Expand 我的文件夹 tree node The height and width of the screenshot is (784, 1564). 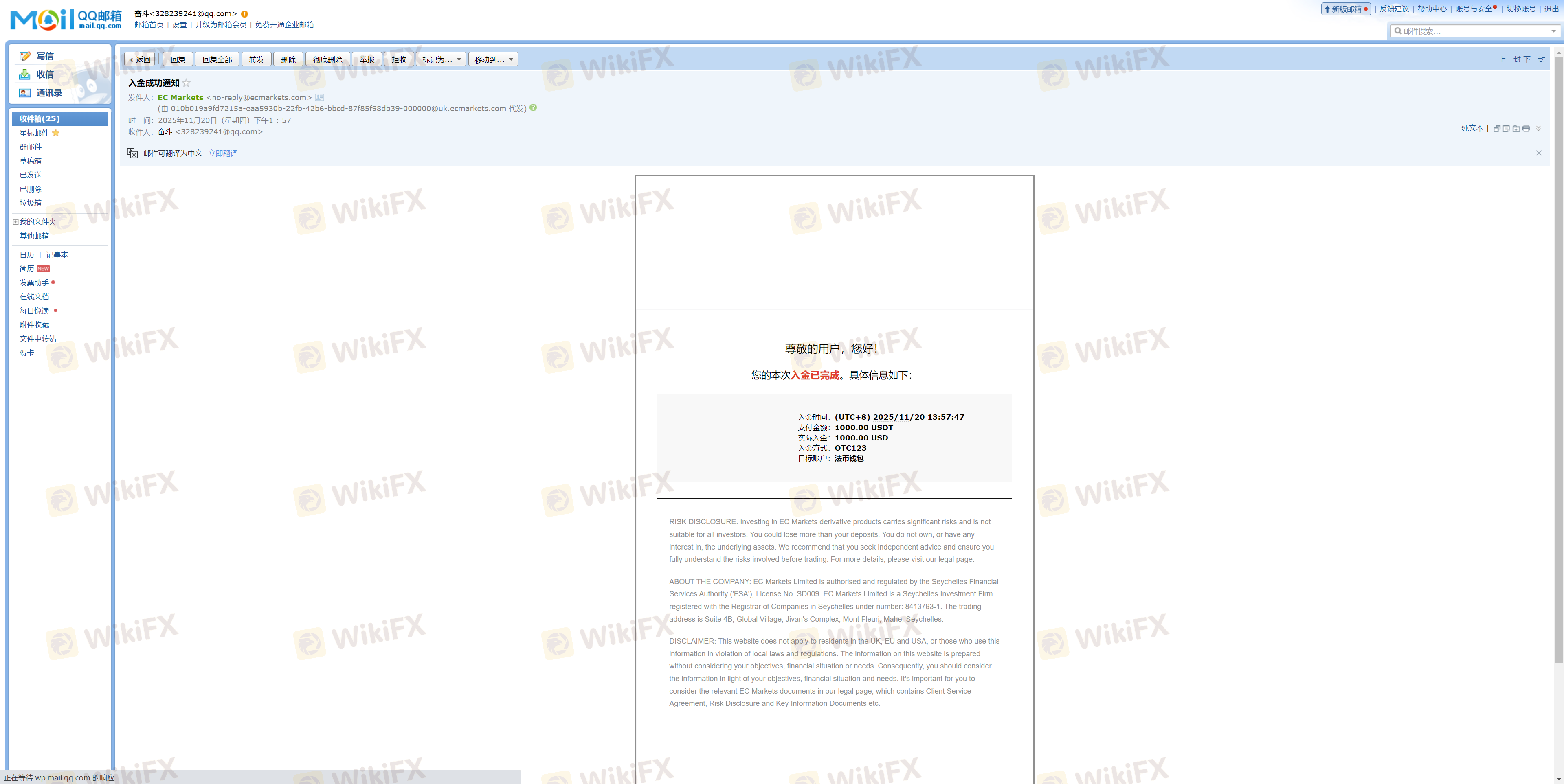click(x=15, y=221)
